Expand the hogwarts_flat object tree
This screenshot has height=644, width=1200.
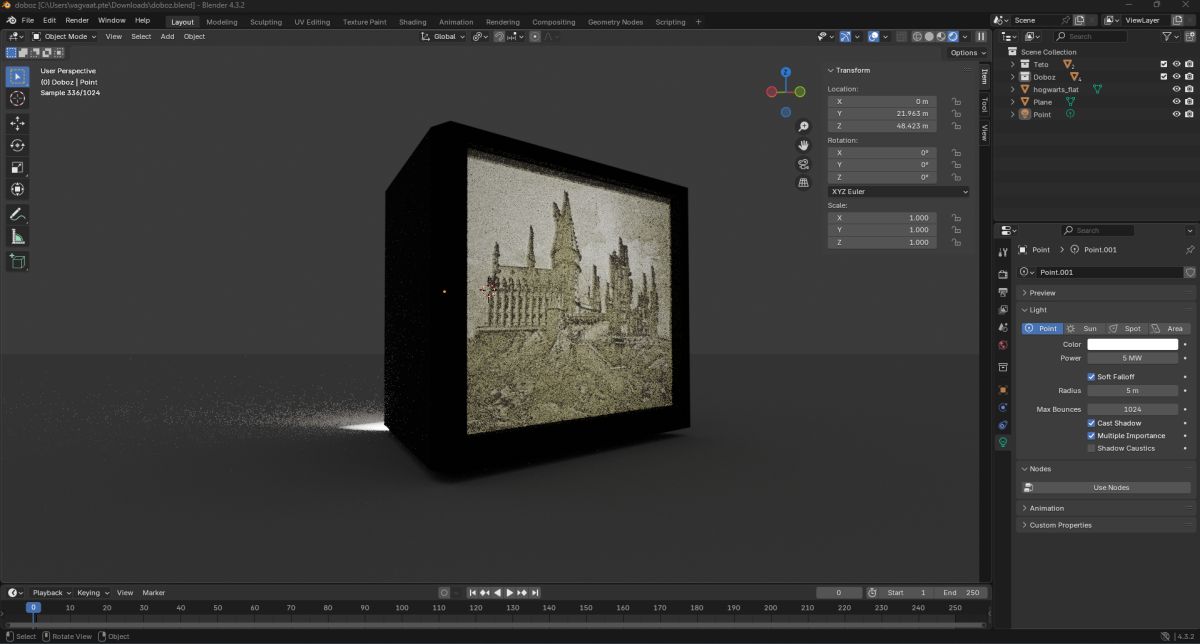tap(1012, 89)
